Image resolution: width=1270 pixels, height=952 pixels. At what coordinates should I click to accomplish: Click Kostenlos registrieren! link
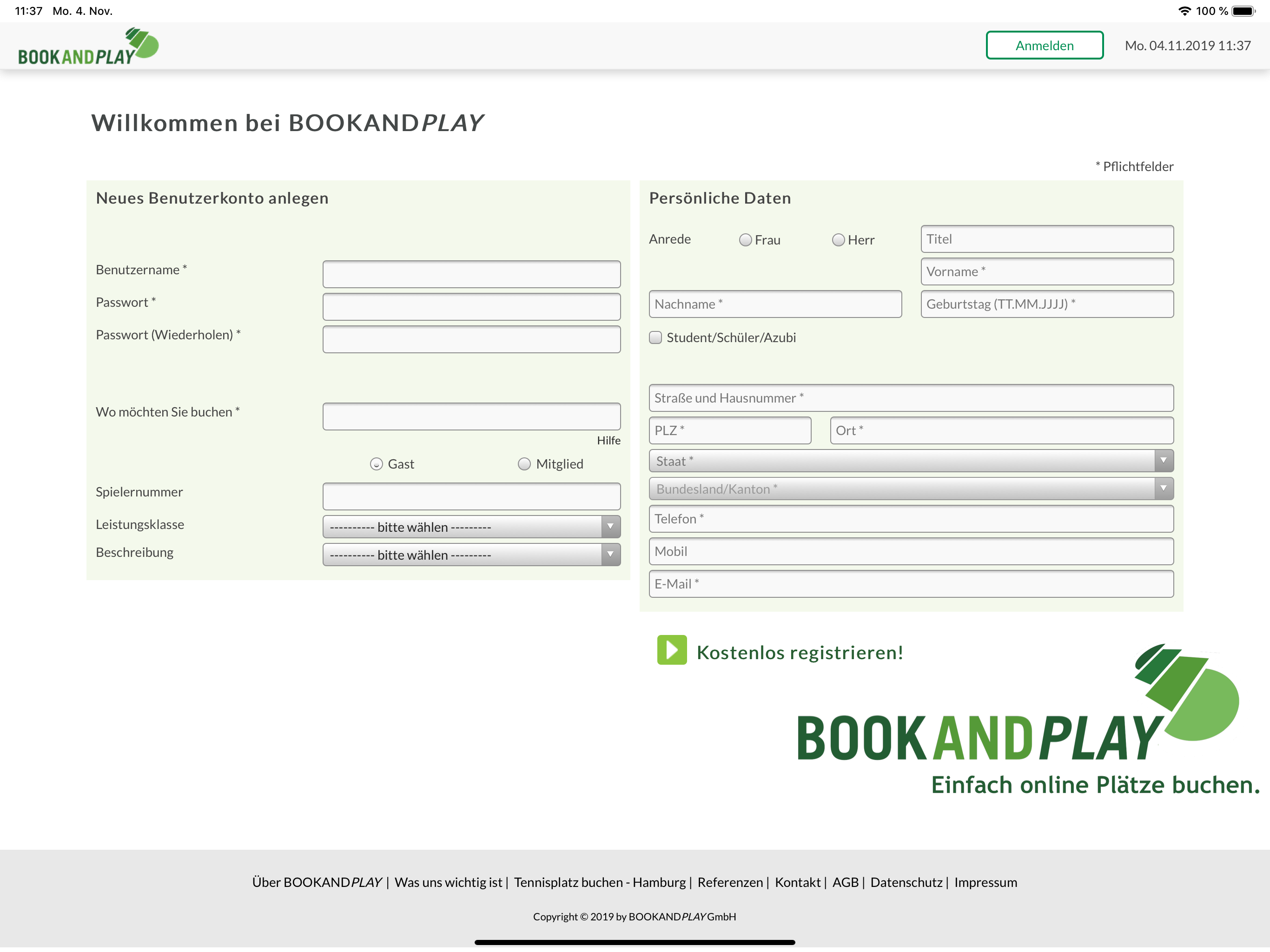coord(799,652)
